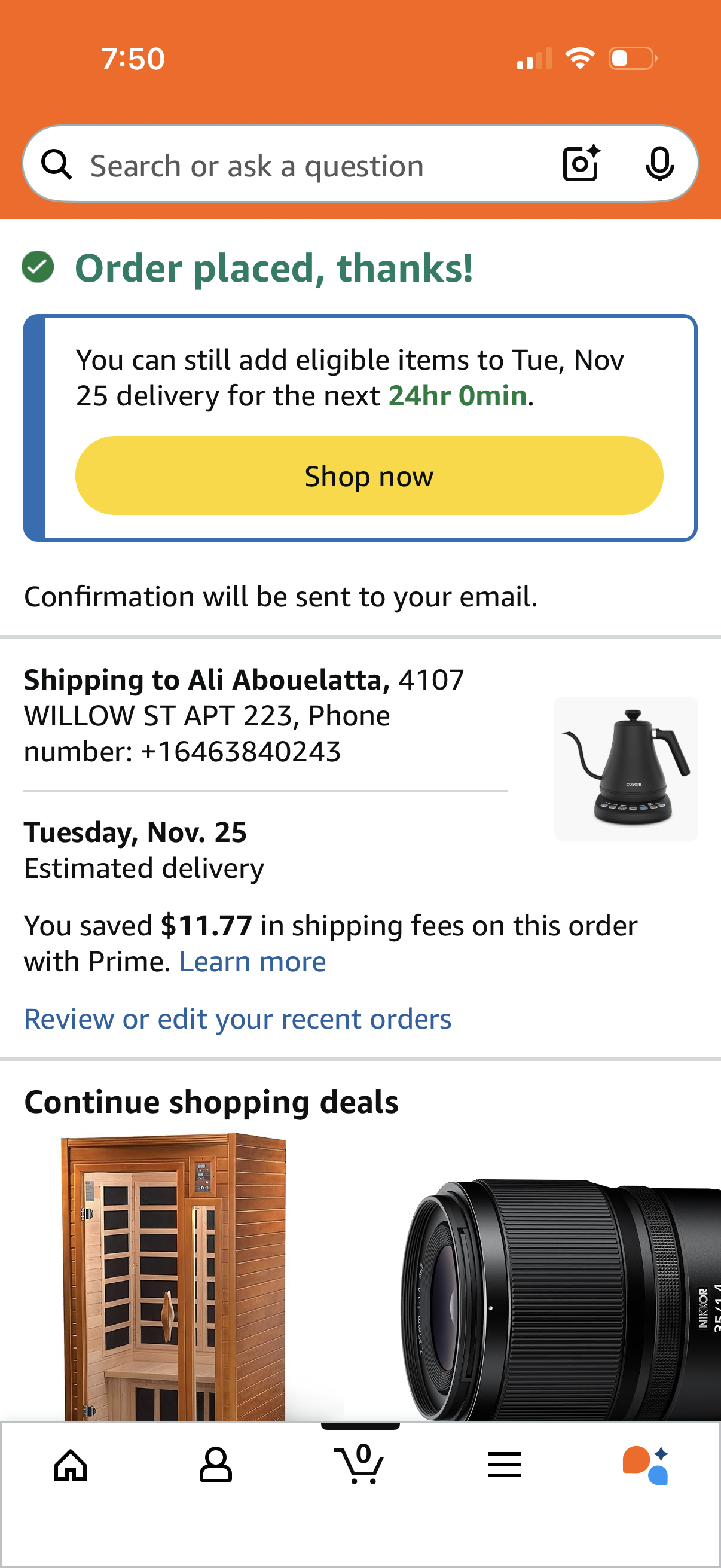This screenshot has height=1568, width=721.
Task: Tap the green order-placed checkmark
Action: [38, 267]
